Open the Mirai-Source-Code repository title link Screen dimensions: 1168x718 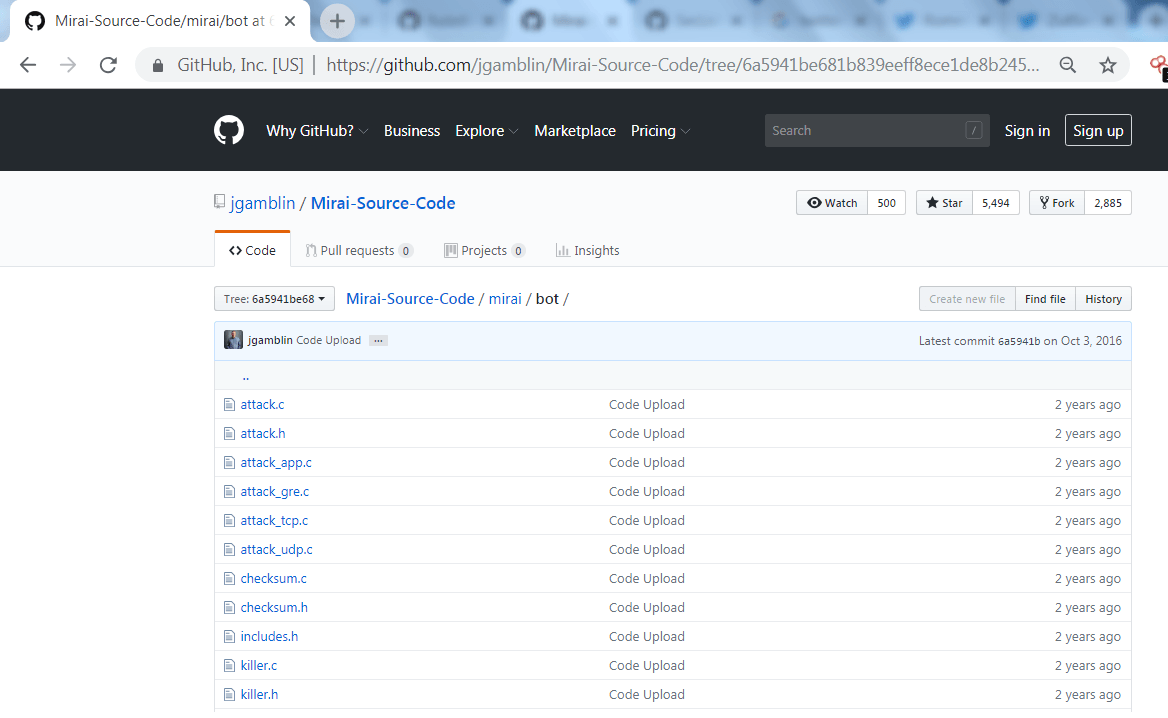(383, 203)
